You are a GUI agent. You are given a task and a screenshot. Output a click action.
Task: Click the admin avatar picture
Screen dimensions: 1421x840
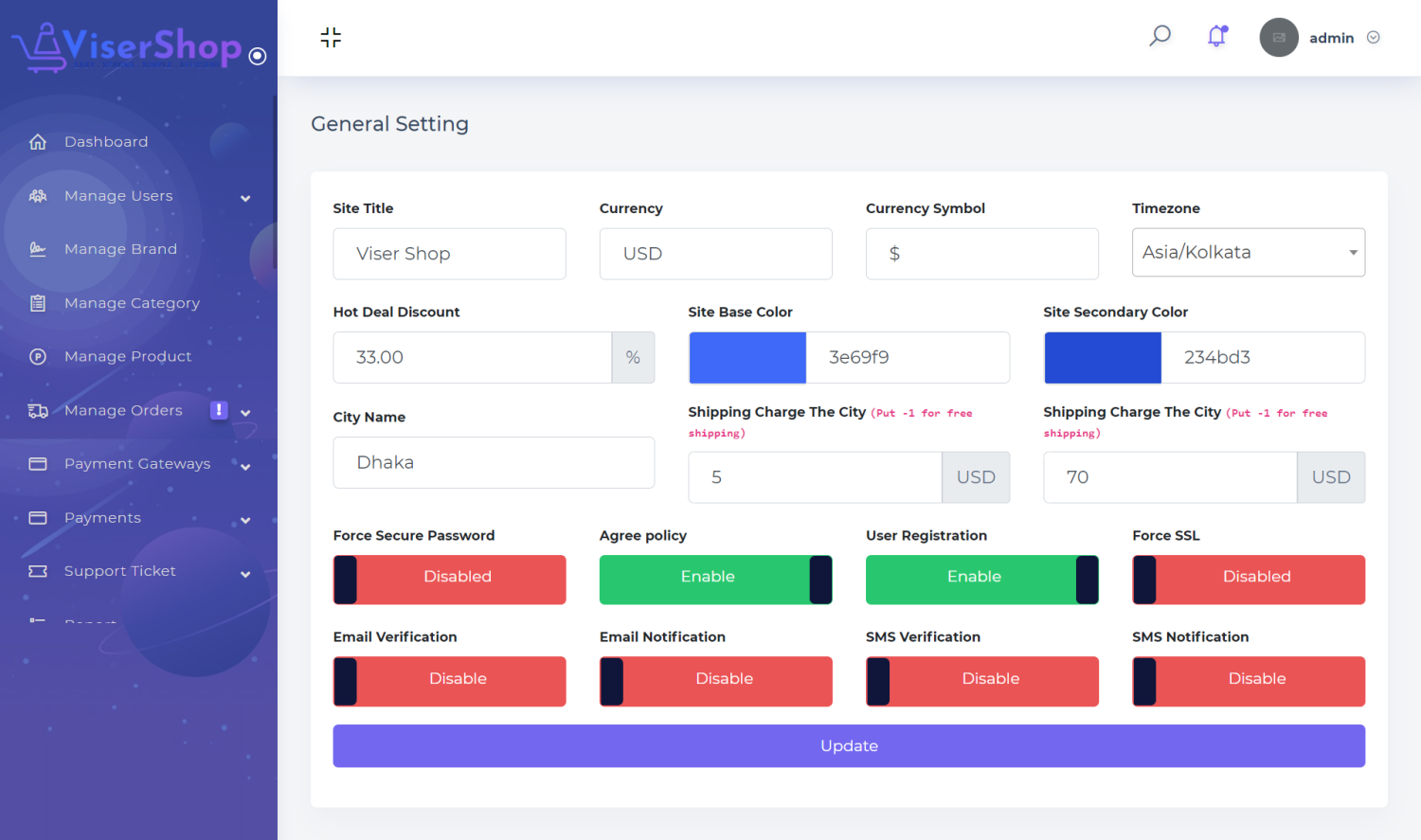(x=1278, y=38)
